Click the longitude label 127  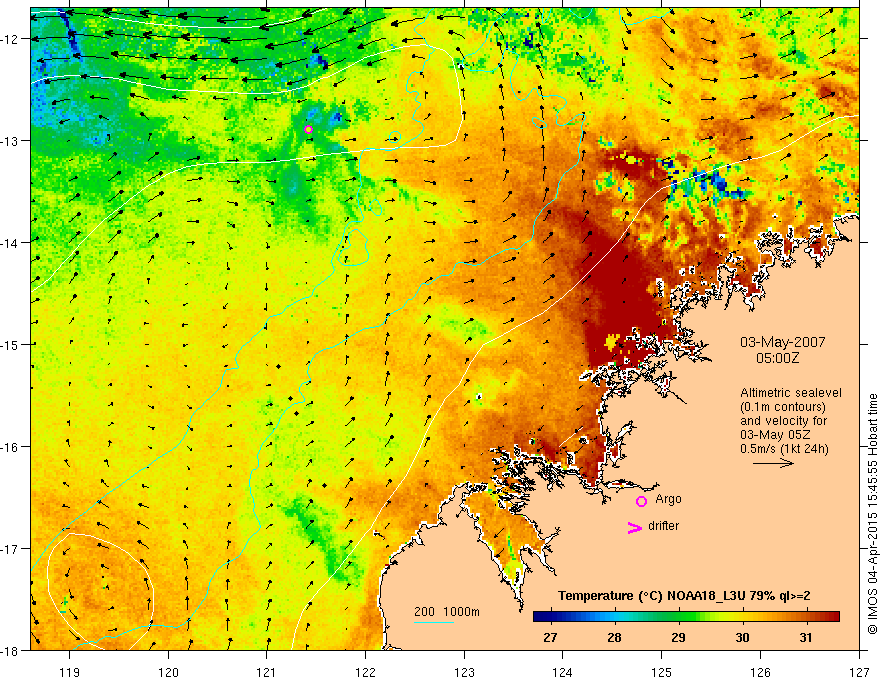pyautogui.click(x=859, y=672)
